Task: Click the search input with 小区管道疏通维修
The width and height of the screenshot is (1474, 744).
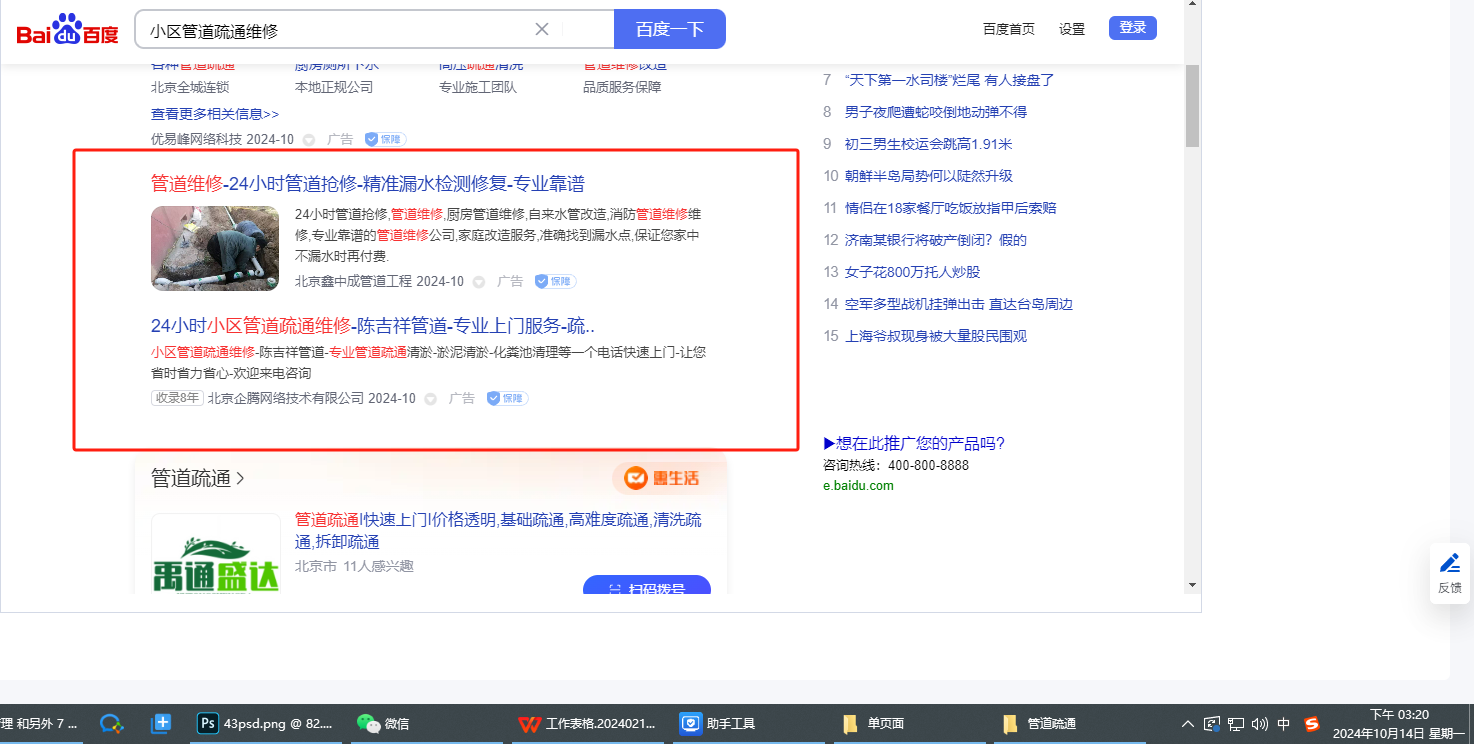Action: tap(340, 30)
